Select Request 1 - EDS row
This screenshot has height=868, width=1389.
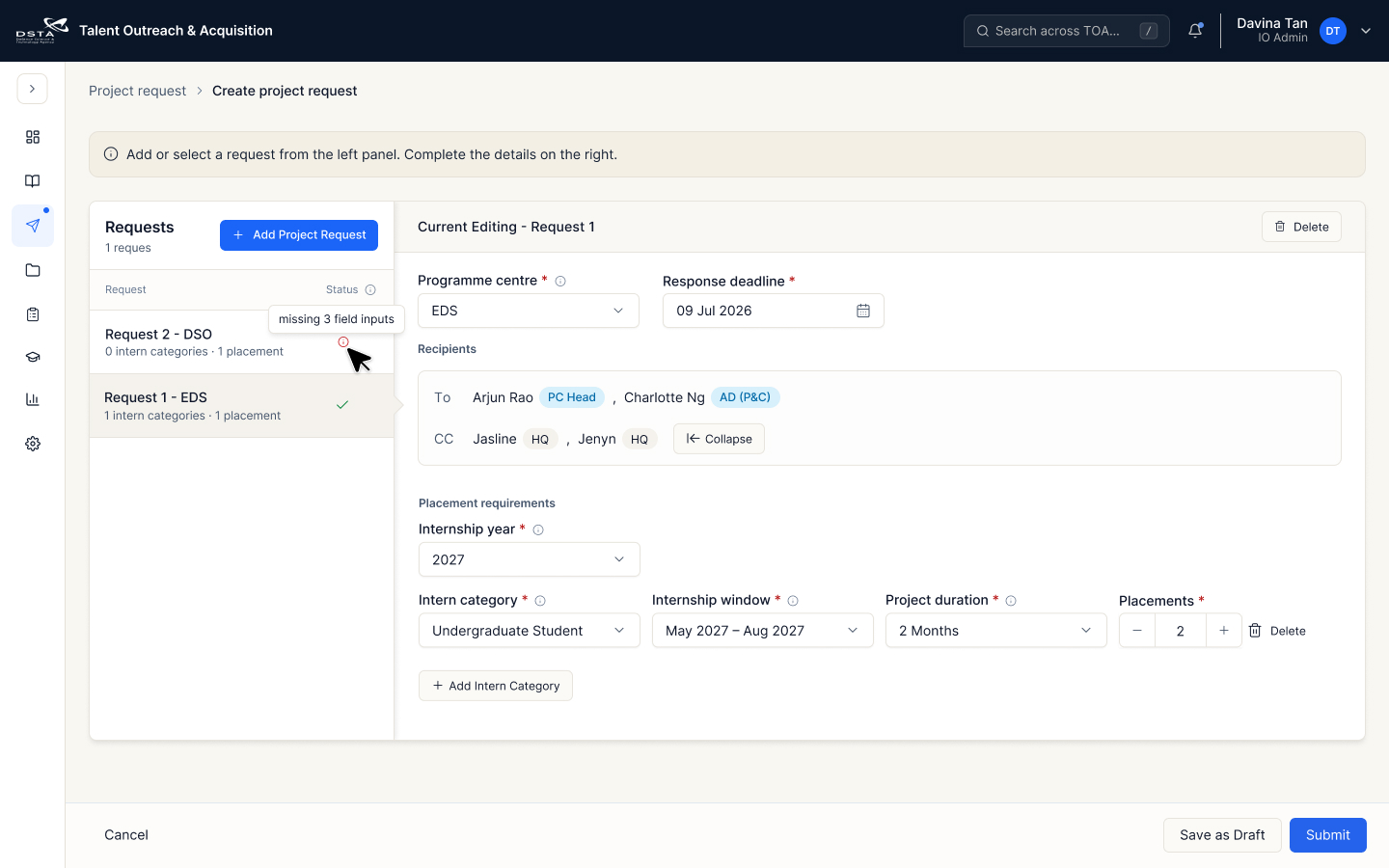tap(241, 406)
